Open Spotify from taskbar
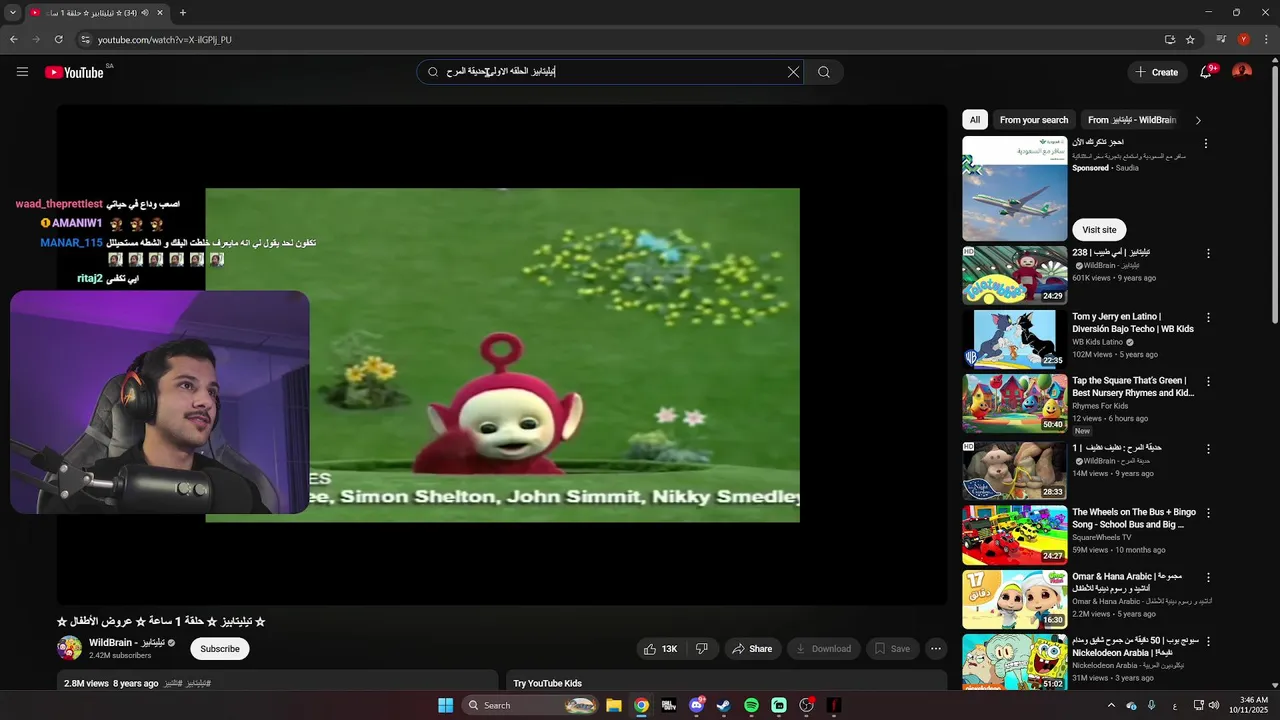 pyautogui.click(x=751, y=705)
